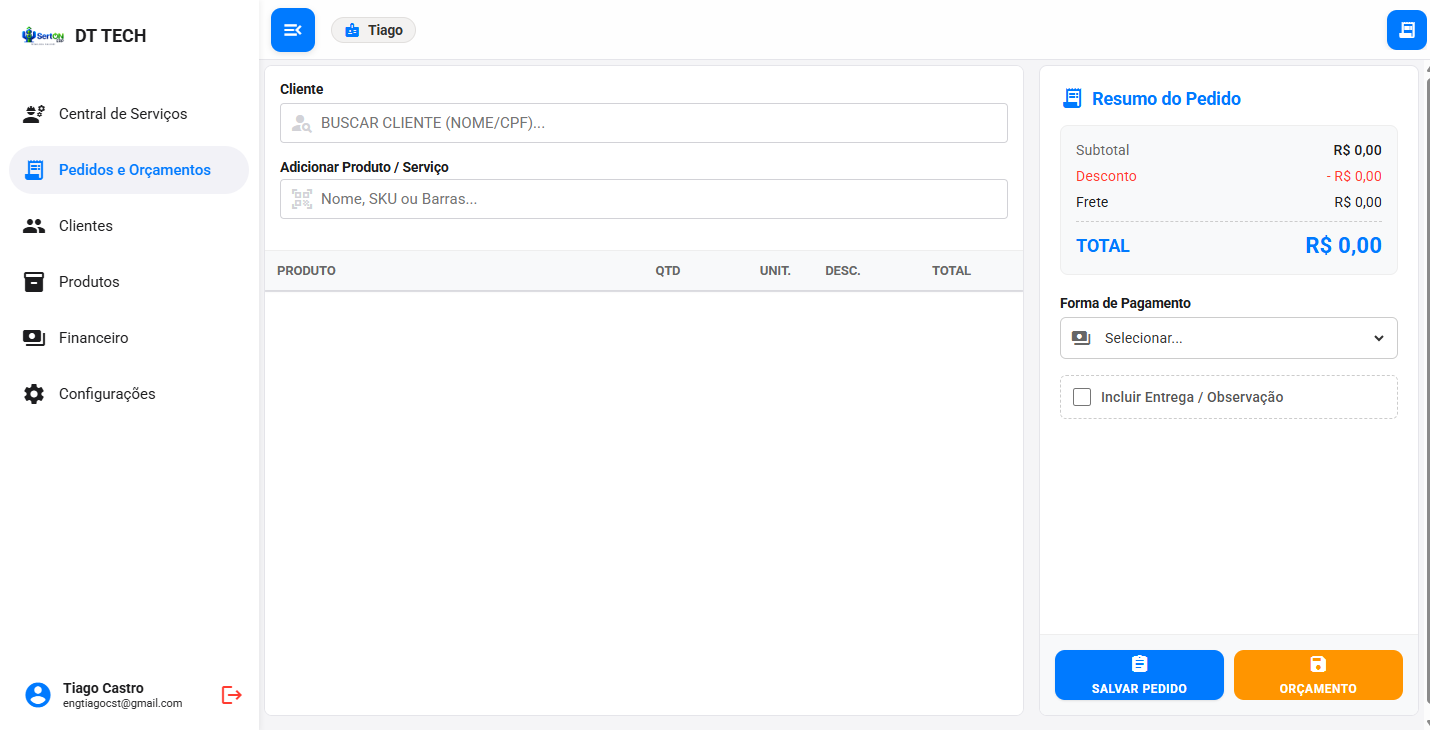Click the badge icon in Tiago chip
Viewport: 1430px width, 730px height.
(x=352, y=31)
